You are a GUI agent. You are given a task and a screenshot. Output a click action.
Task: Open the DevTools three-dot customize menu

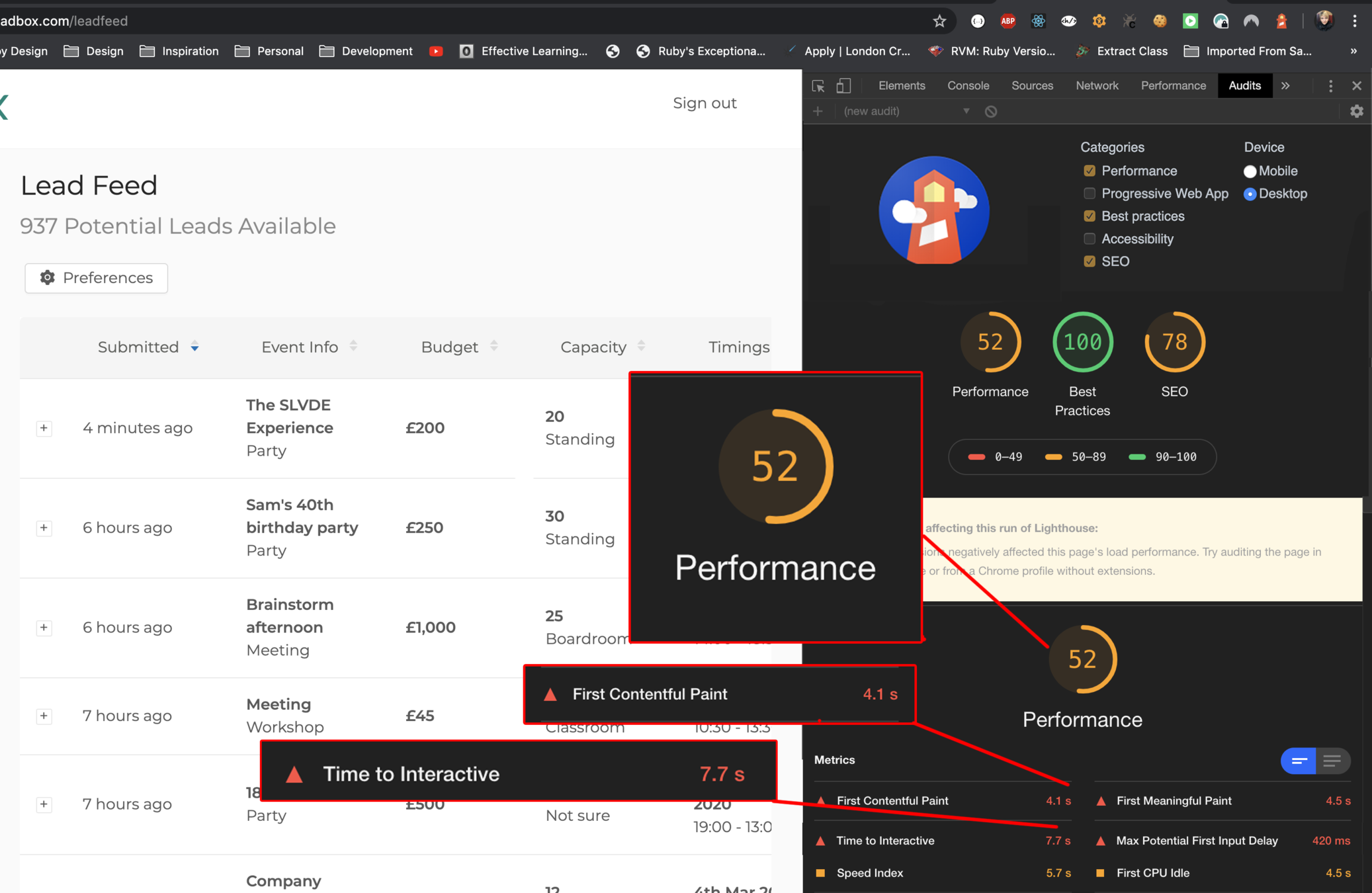click(1330, 86)
